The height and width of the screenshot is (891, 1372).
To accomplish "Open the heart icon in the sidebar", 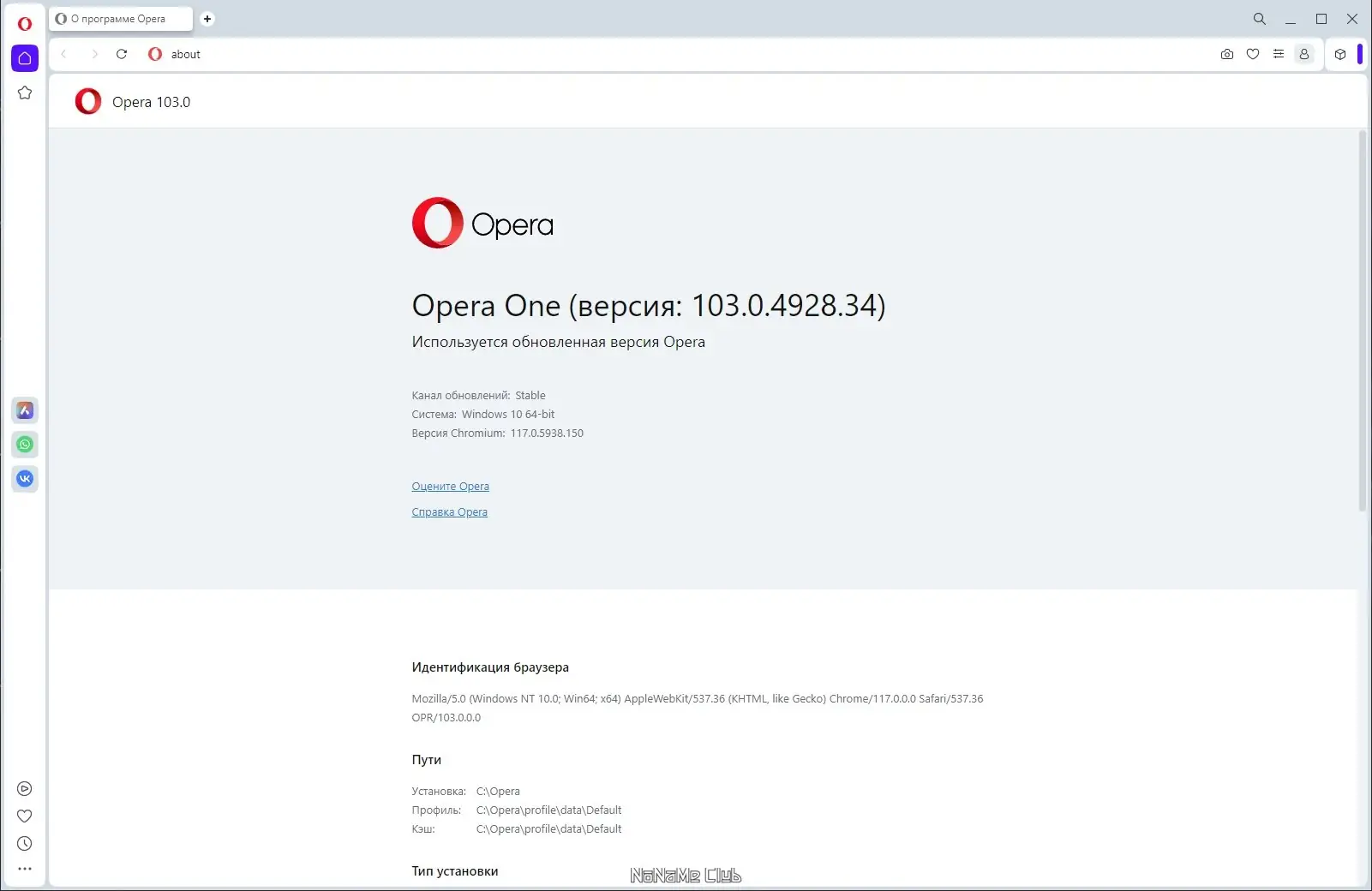I will (25, 816).
